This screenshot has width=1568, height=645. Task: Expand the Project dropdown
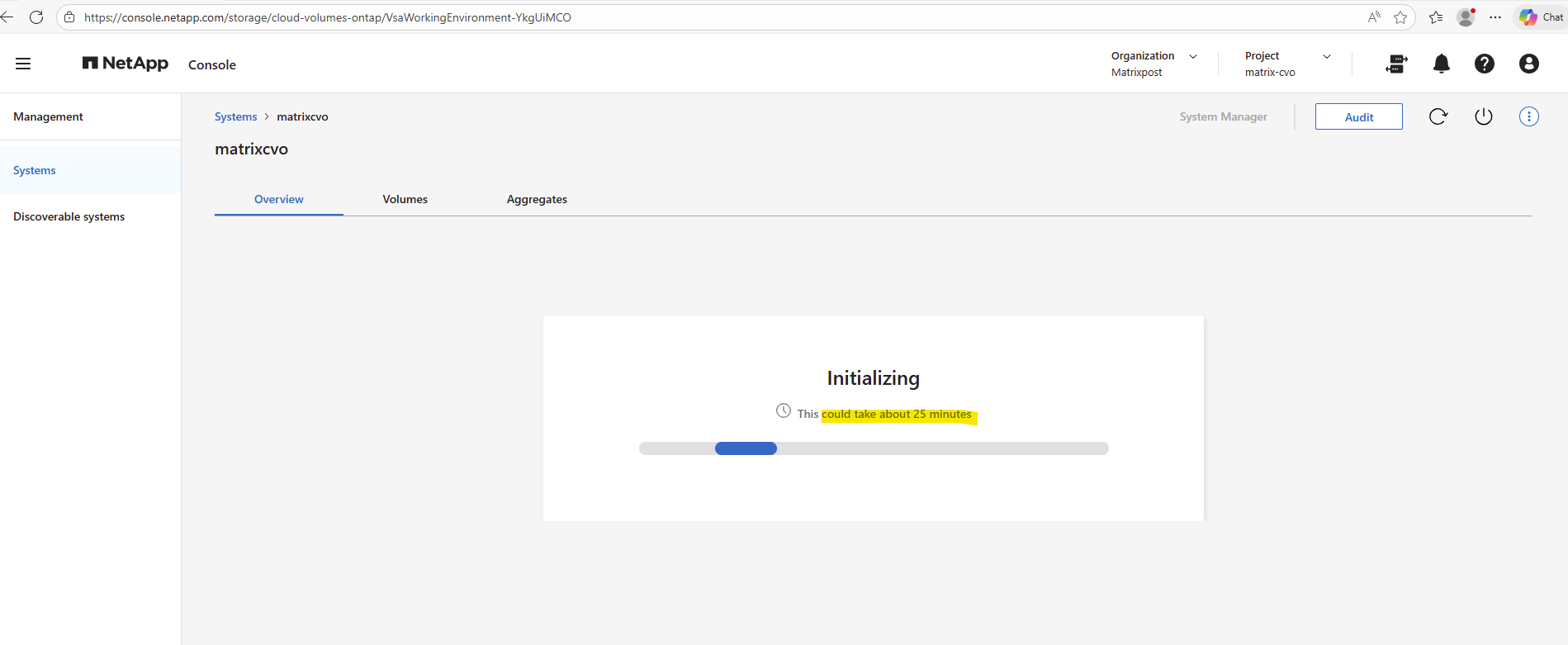pyautogui.click(x=1288, y=64)
